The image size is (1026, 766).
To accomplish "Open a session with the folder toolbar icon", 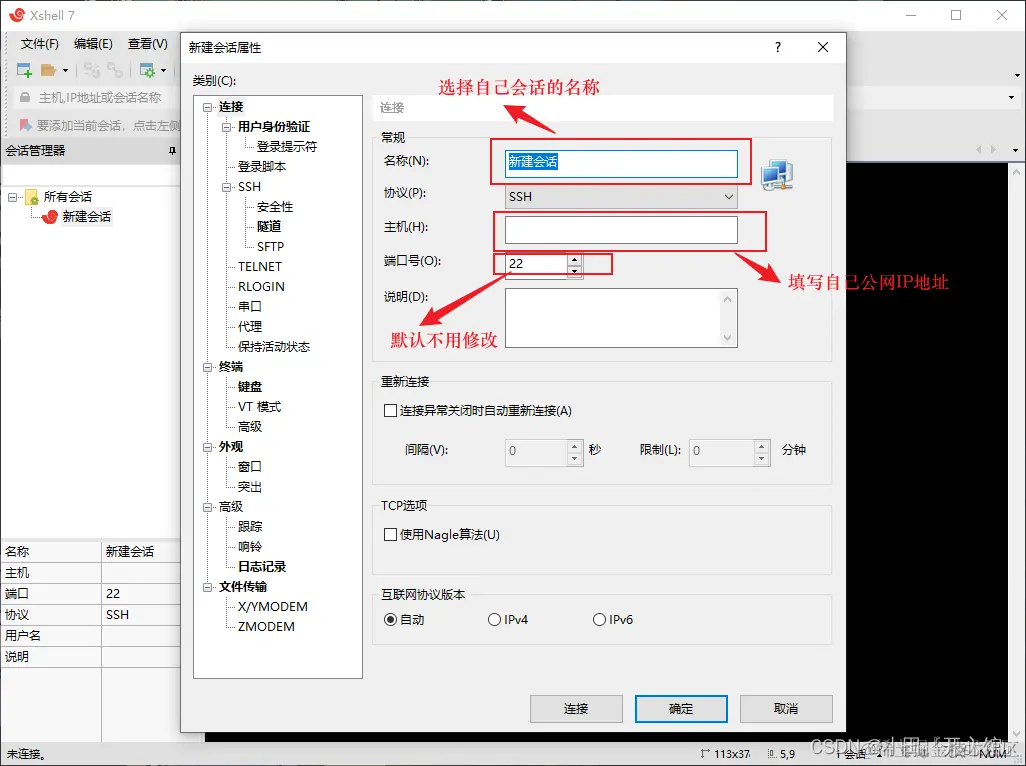I will (47, 70).
